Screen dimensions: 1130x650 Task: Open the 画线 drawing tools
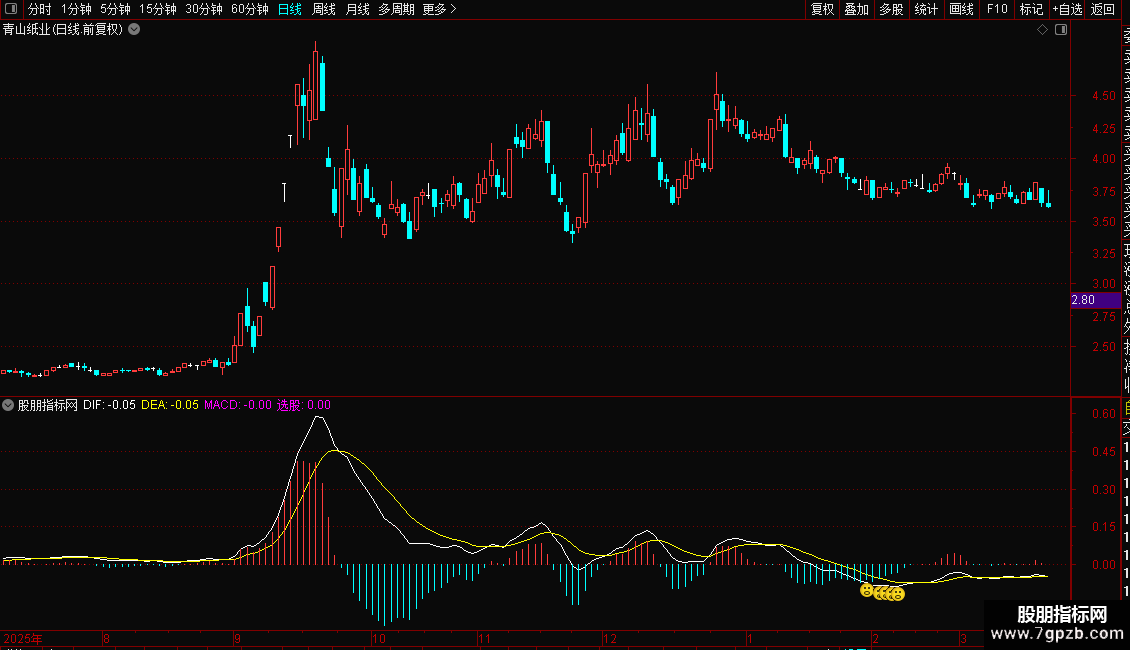961,9
